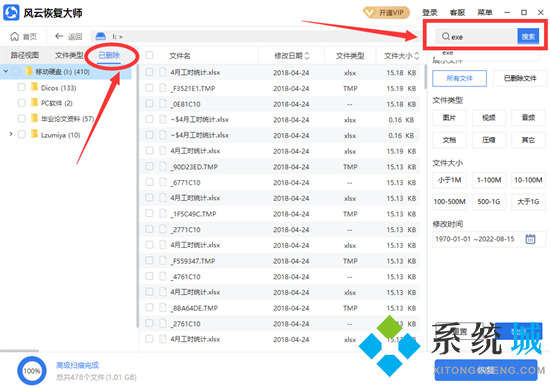550x388 pixels.
Task: Filter by size 100-500M
Action: point(449,202)
